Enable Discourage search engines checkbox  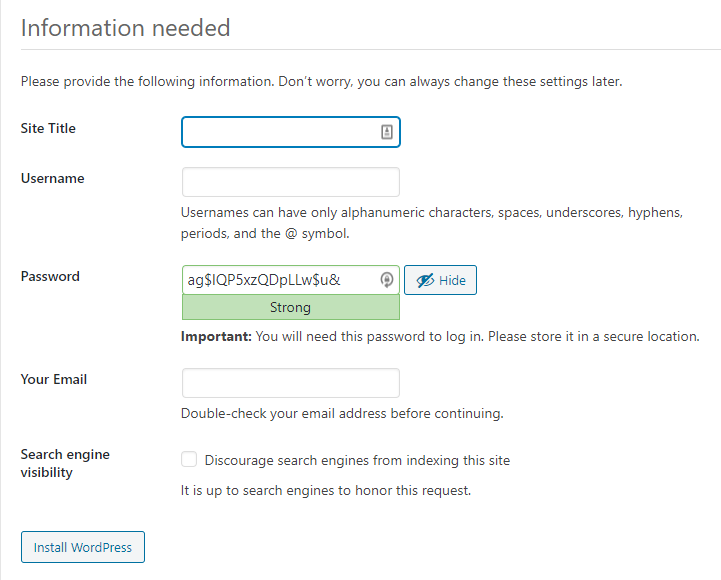tap(189, 459)
